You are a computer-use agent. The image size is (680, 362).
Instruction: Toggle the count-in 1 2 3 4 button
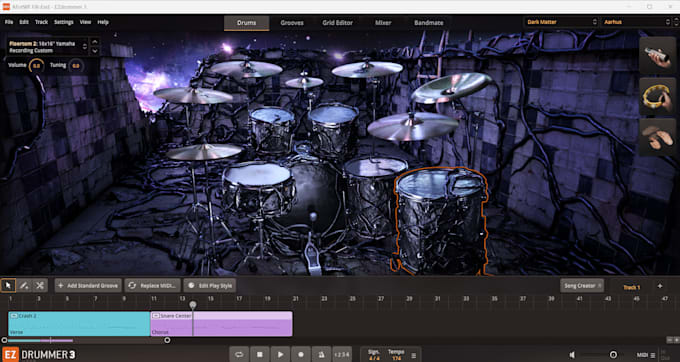click(342, 355)
